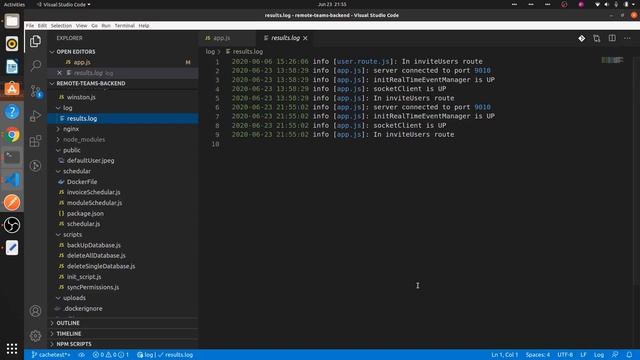This screenshot has height=360, width=640.
Task: Close results.log in Open Editors list
Action: [x=60, y=73]
